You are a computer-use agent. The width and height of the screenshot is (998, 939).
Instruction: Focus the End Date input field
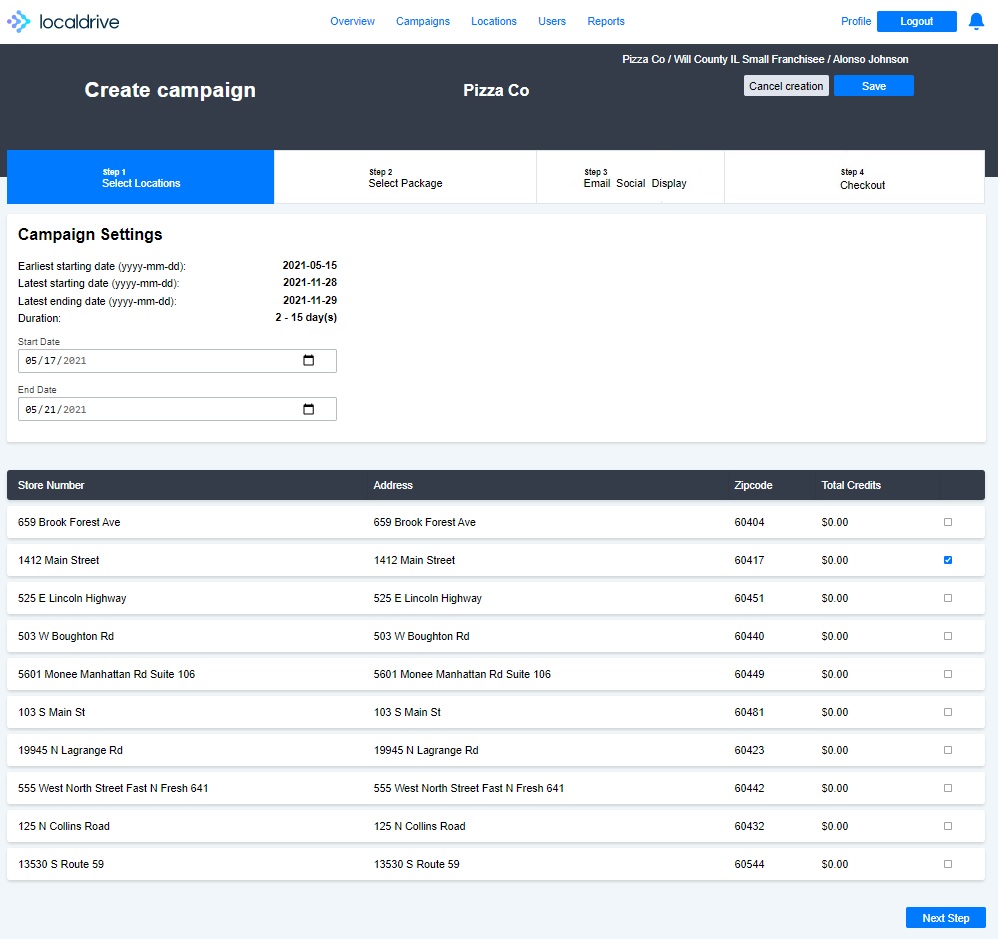pyautogui.click(x=177, y=409)
